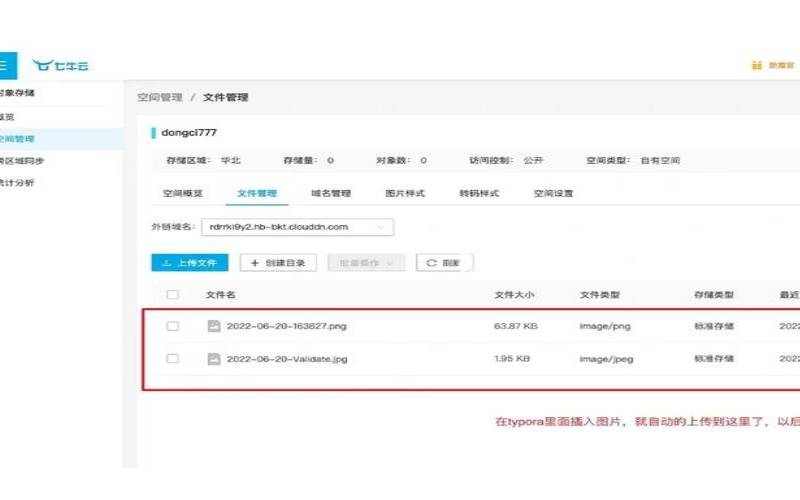
Task: Click 对象存储 sidebar heading
Action: [x=17, y=93]
